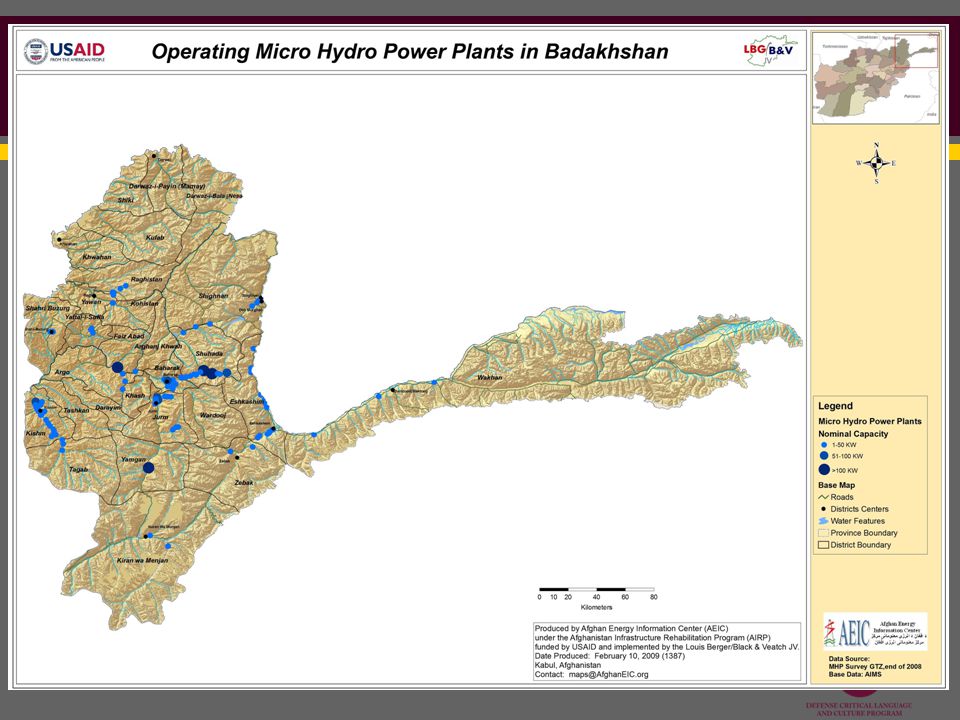960x720 pixels.
Task: Click the Darayim district label
Action: [108, 408]
